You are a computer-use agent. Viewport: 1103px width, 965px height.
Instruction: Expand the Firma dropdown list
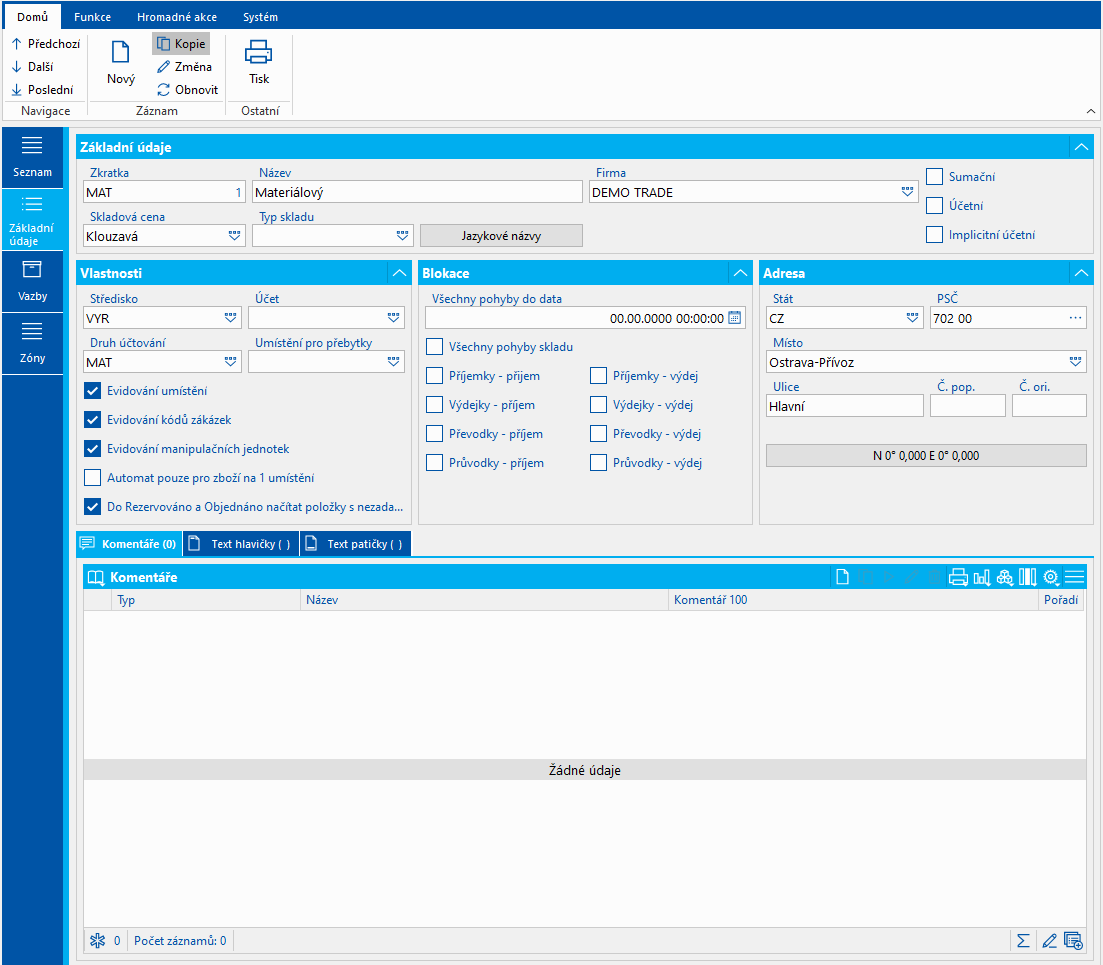(907, 192)
